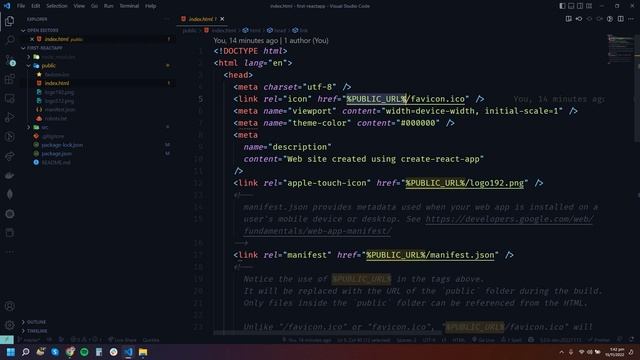
Task: Click the Visual Studio Code taskbar icon
Action: pos(128,352)
